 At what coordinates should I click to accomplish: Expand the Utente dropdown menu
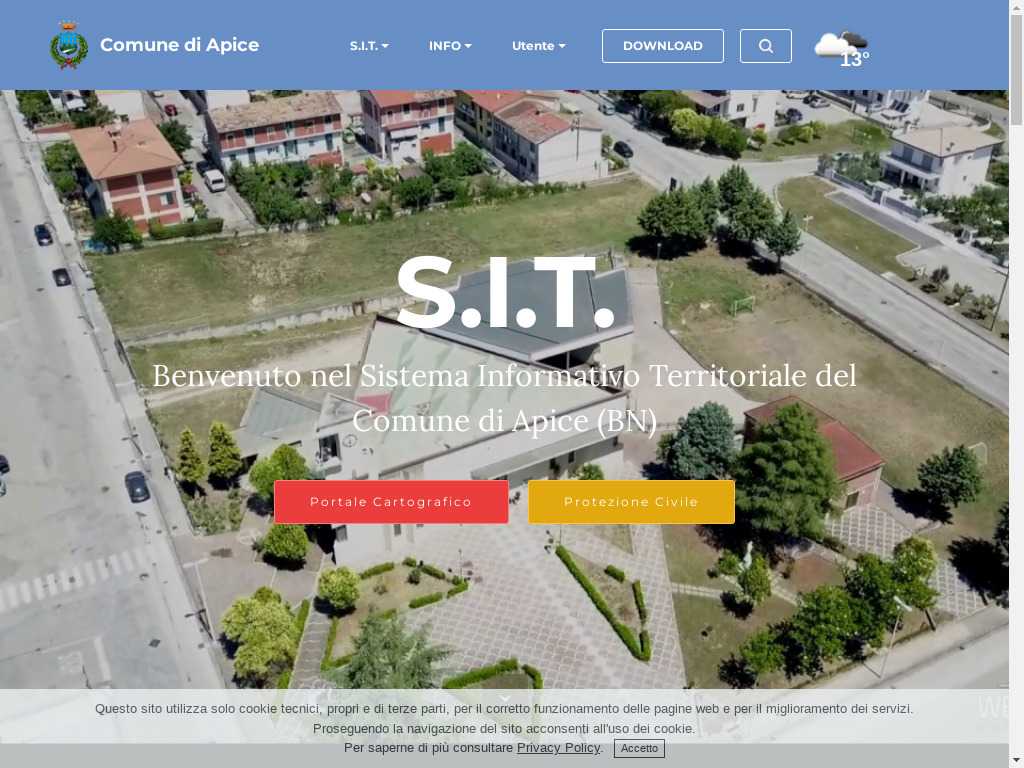(538, 46)
